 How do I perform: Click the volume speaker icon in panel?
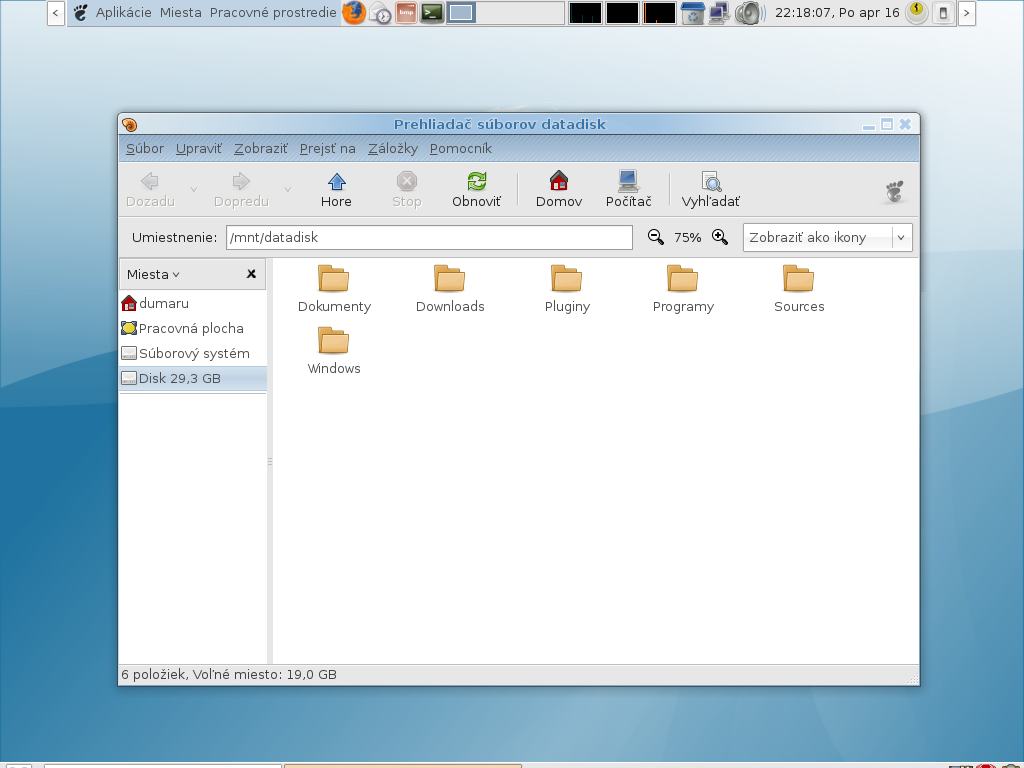[x=747, y=13]
